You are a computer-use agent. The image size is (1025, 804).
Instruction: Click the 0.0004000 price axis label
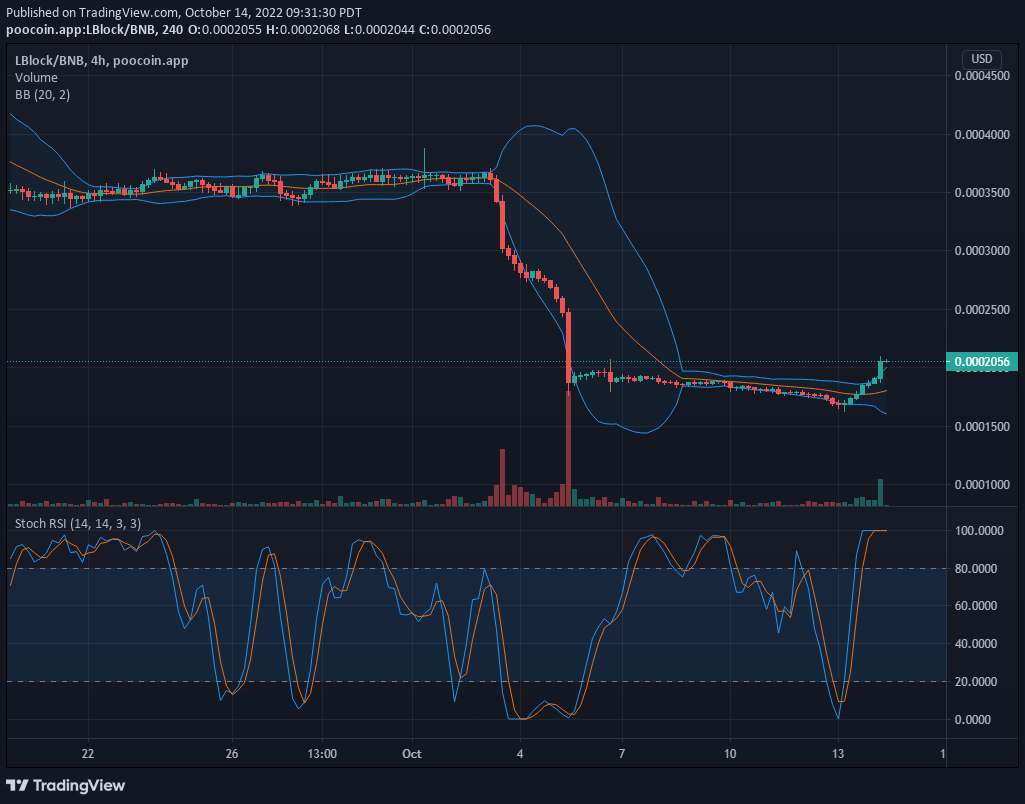[981, 135]
